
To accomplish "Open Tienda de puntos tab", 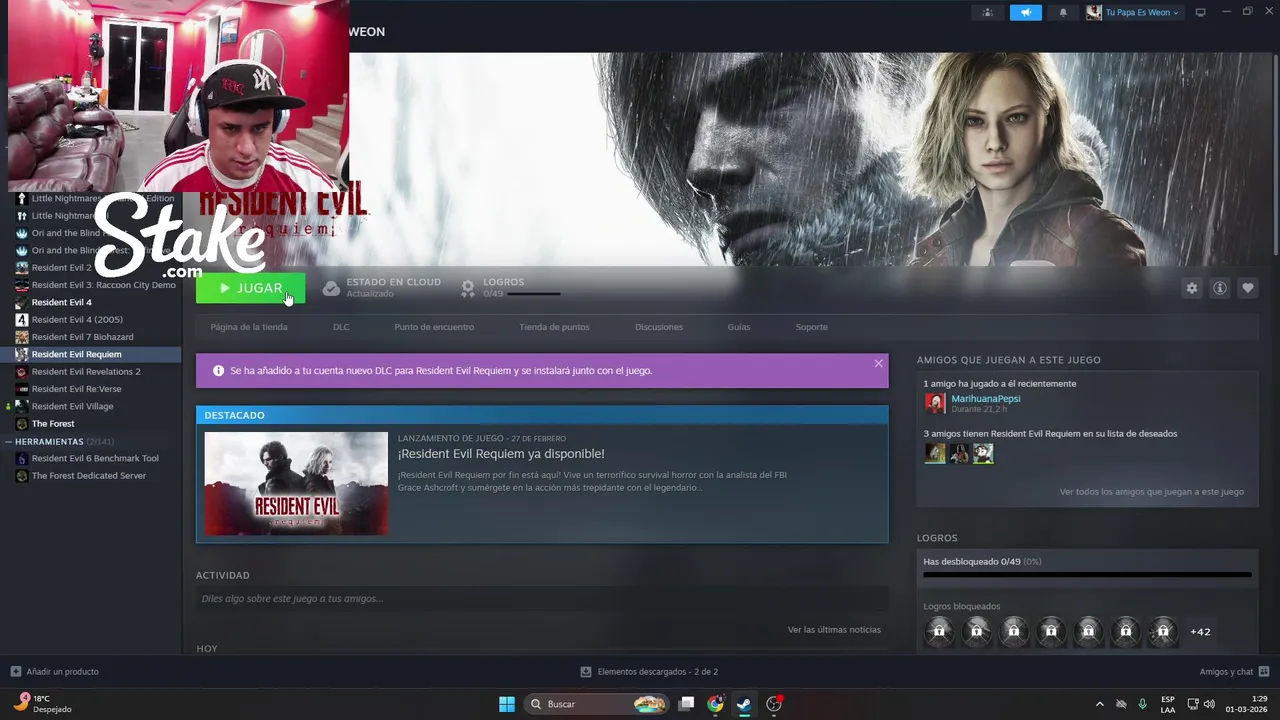I will click(x=554, y=327).
